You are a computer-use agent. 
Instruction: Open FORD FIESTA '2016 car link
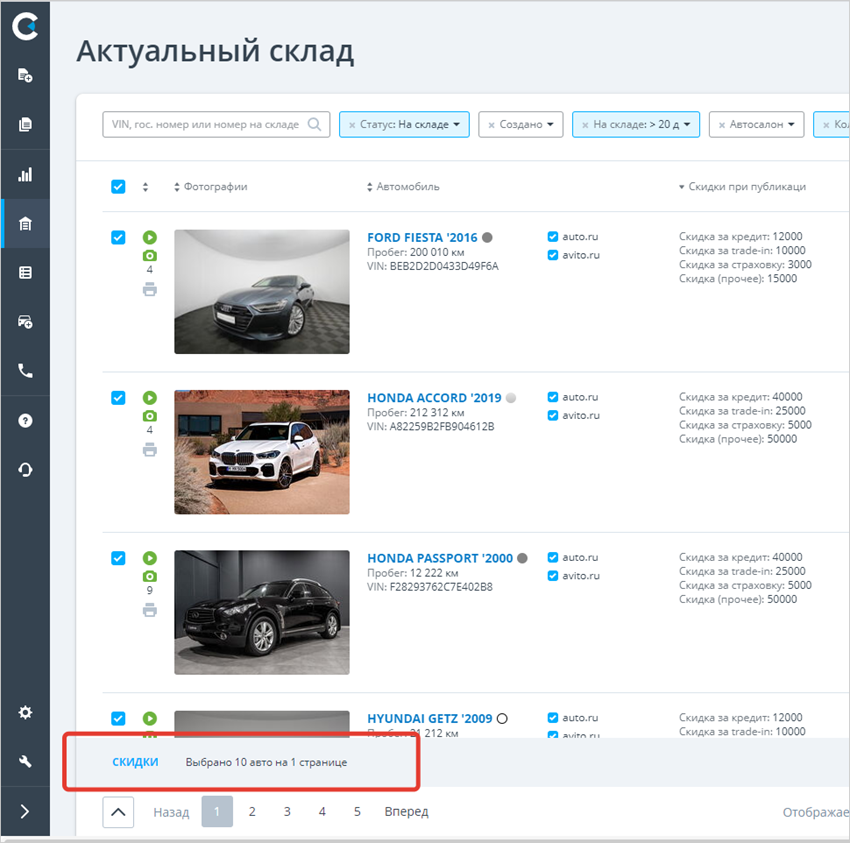[x=422, y=237]
